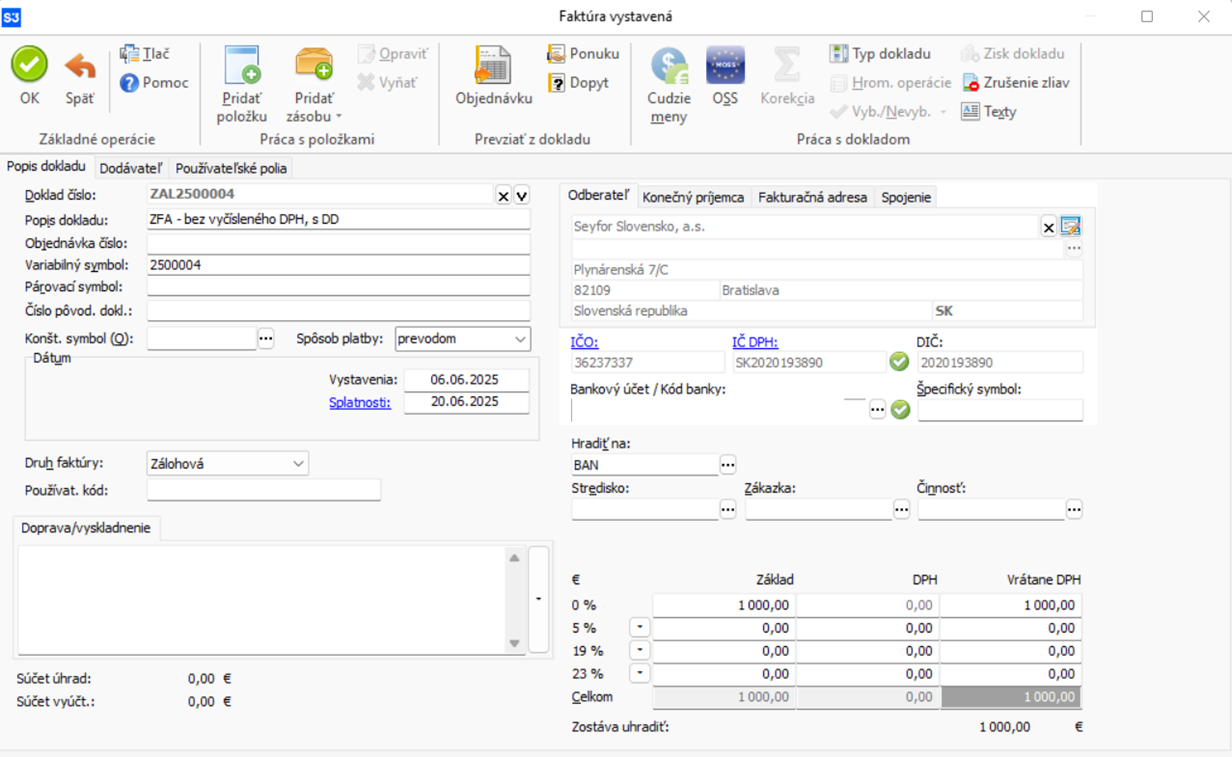Follow the Splatnosti link
The image size is (1232, 757).
tap(360, 402)
